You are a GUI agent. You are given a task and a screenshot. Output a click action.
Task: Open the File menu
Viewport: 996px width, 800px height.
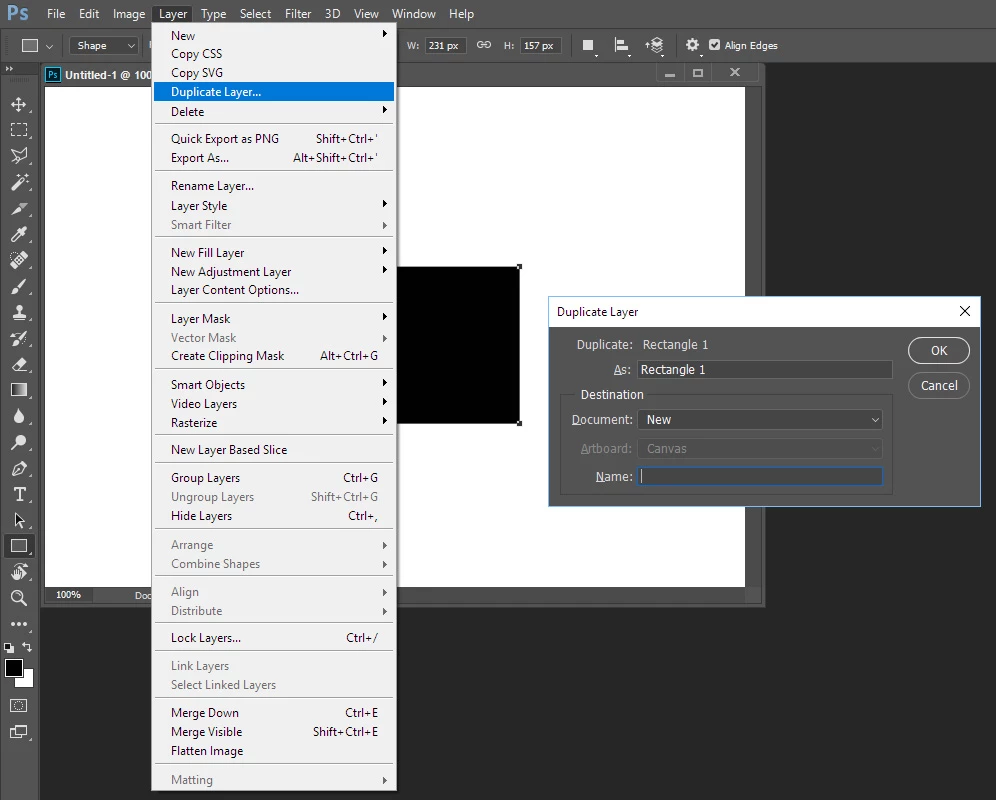pyautogui.click(x=56, y=13)
